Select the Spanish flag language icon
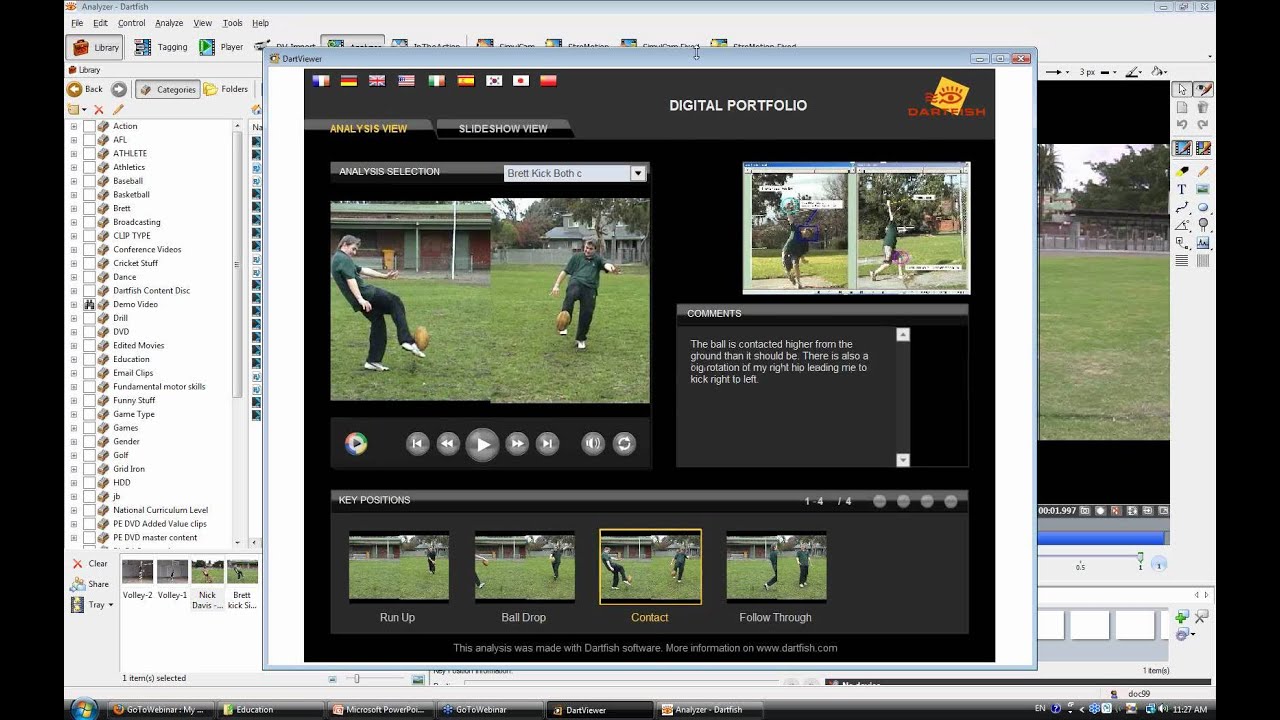This screenshot has width=1280, height=720. click(x=465, y=81)
